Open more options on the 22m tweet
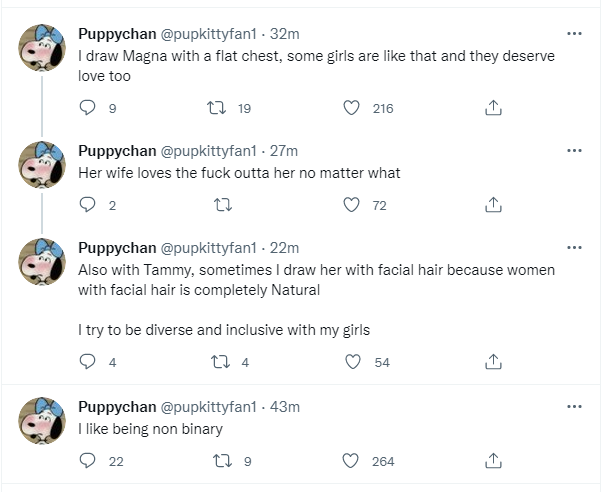 (574, 247)
